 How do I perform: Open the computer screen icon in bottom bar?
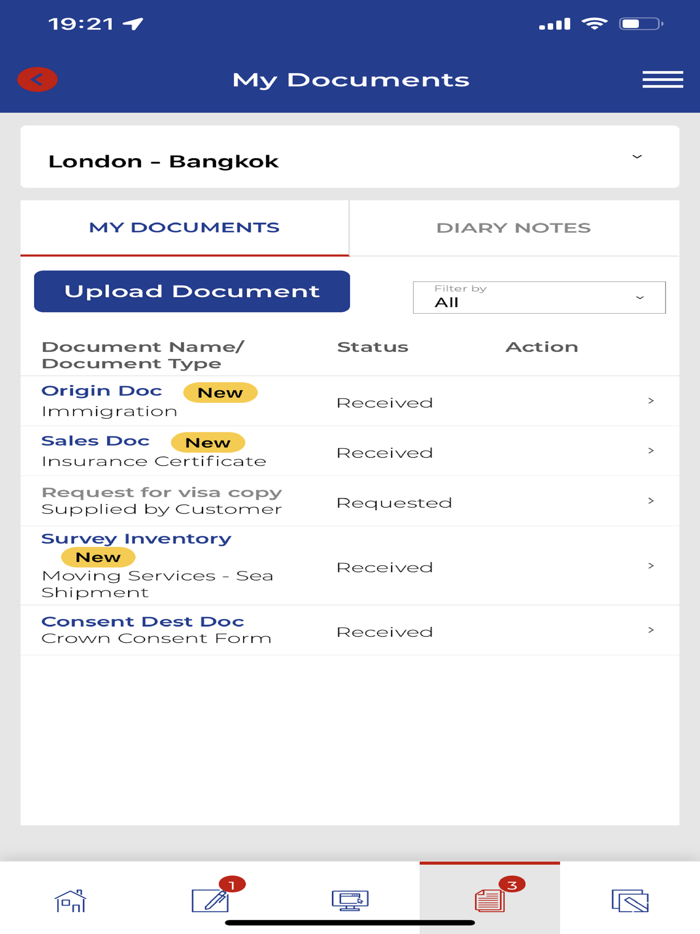click(x=350, y=900)
